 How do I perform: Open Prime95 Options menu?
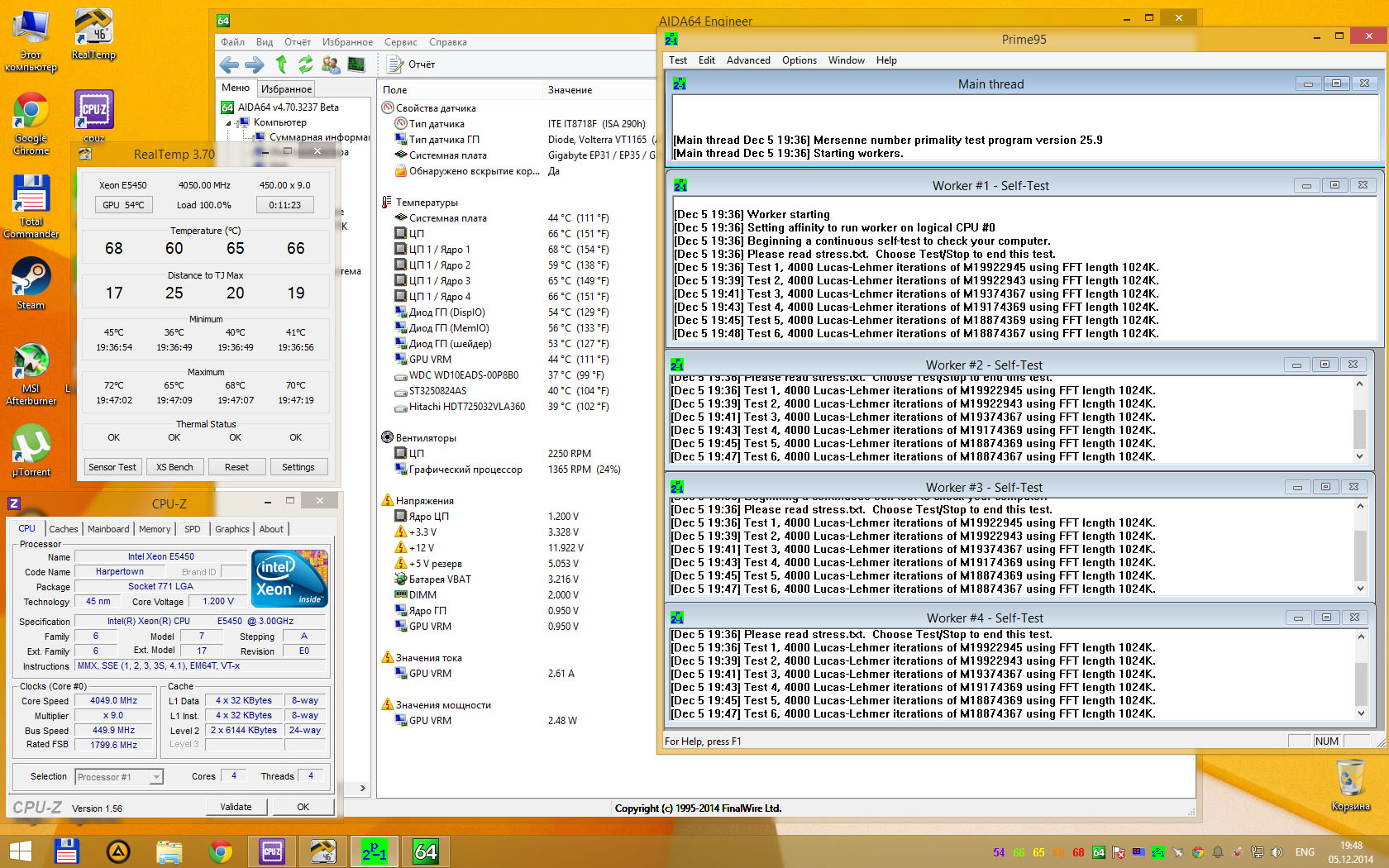point(800,60)
